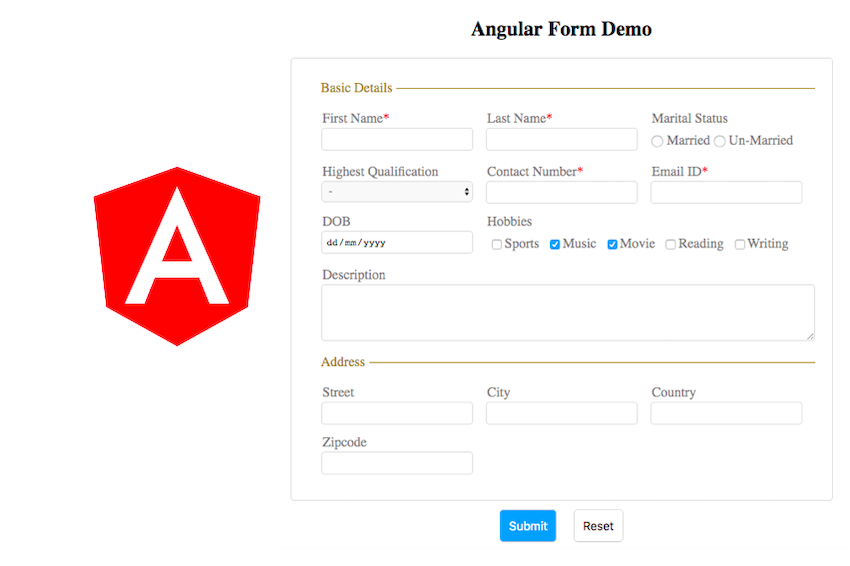The height and width of the screenshot is (566, 850).
Task: Click the 'Last Name' label text
Action: [x=516, y=118]
